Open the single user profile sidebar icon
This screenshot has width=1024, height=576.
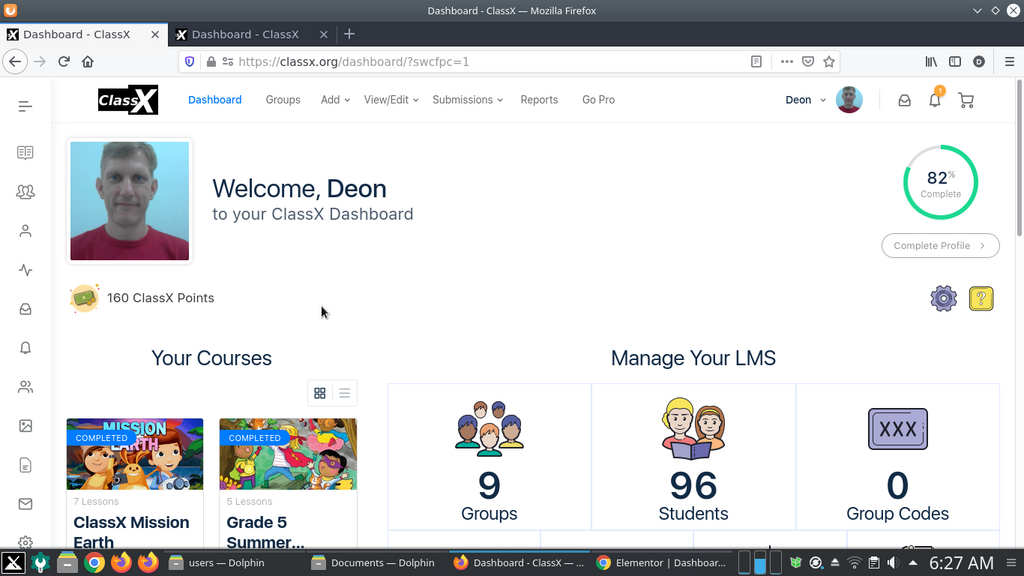pyautogui.click(x=25, y=231)
